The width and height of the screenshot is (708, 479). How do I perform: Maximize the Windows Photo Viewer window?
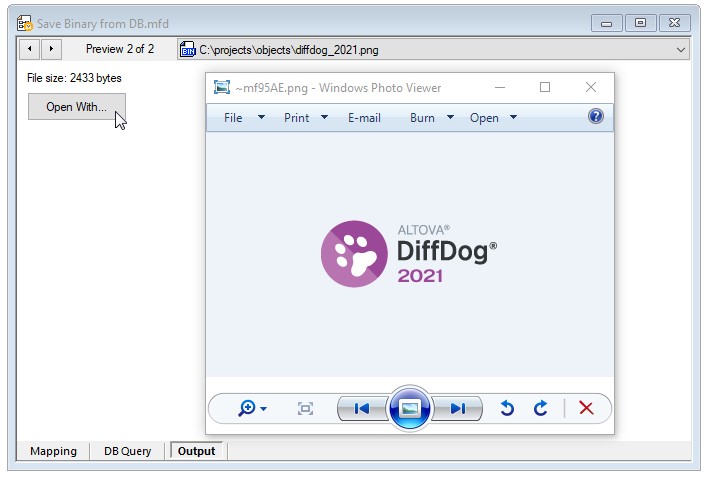[545, 87]
